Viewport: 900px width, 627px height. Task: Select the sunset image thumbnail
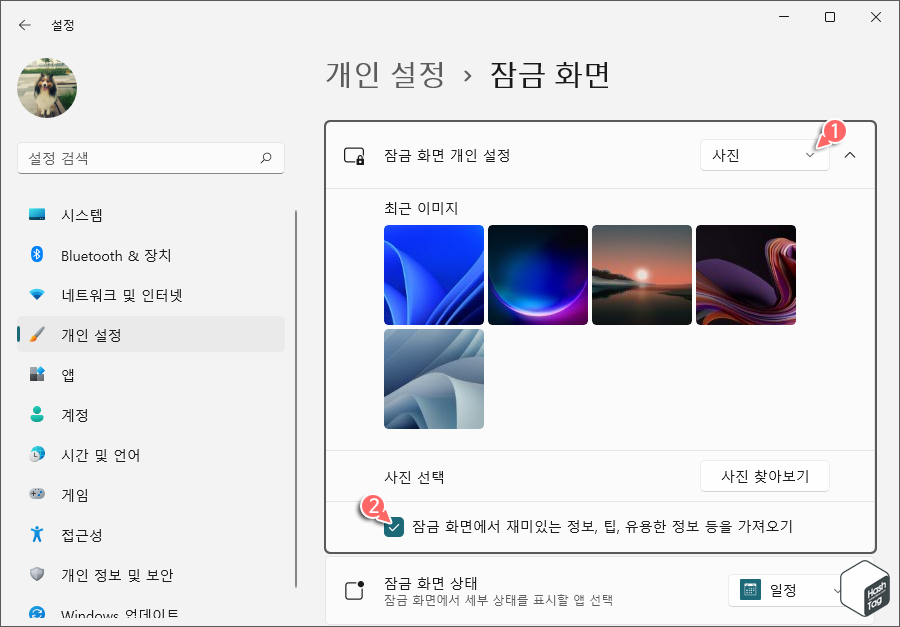click(641, 274)
